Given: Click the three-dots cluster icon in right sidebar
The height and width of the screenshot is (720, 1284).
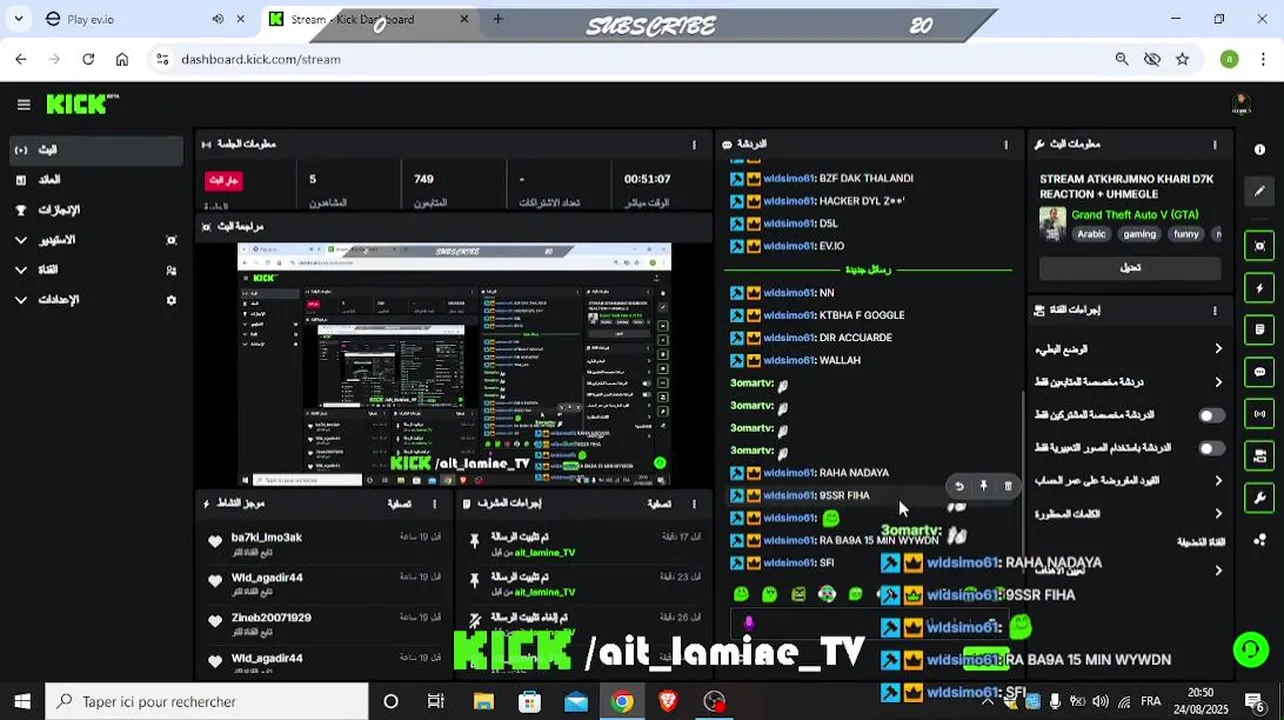Looking at the screenshot, I should 1259,540.
